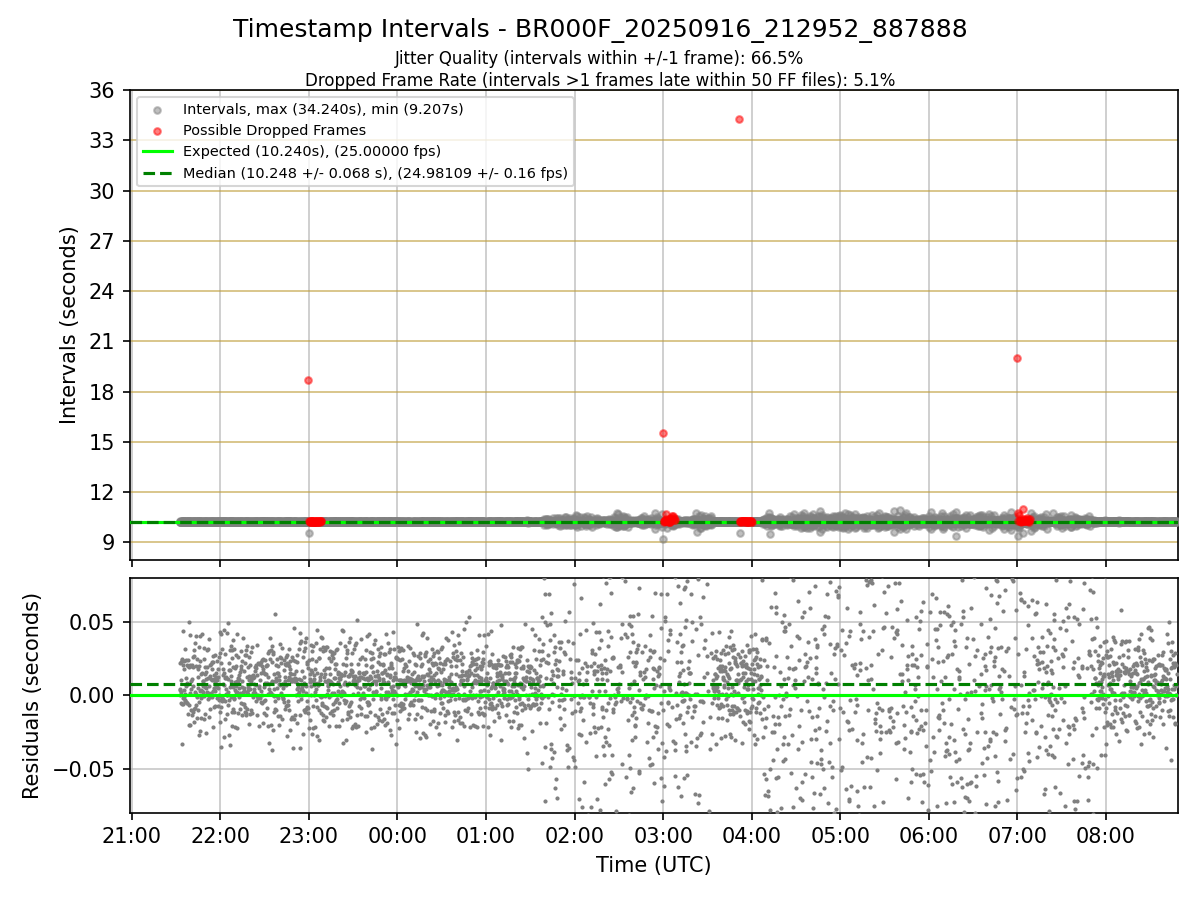Click the 'Dropped Frame Rate' subtitle line
1200x900 pixels.
[x=600, y=79]
